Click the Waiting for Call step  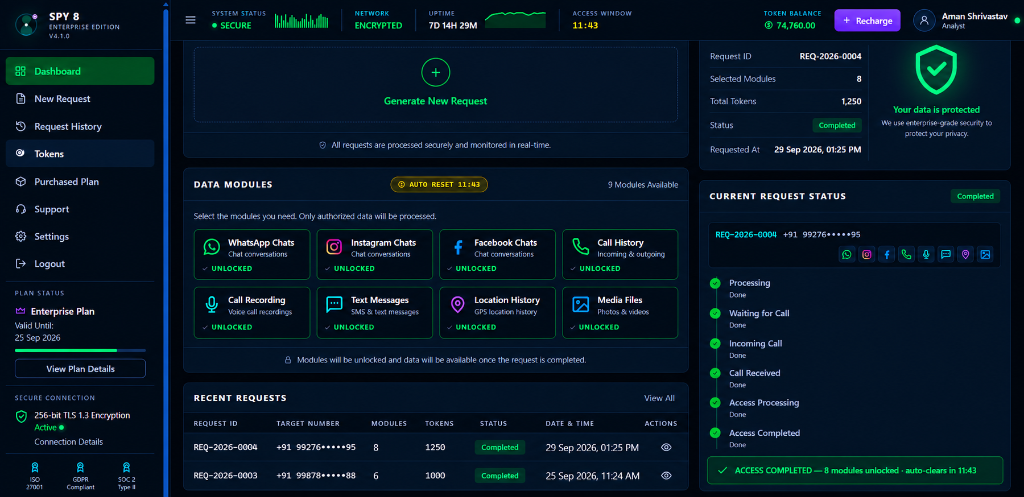tap(759, 313)
